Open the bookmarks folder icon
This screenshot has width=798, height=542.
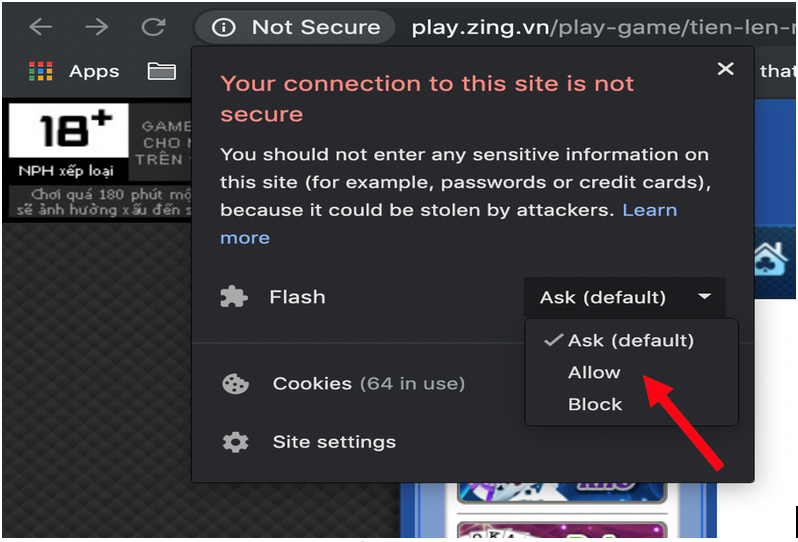(x=162, y=71)
